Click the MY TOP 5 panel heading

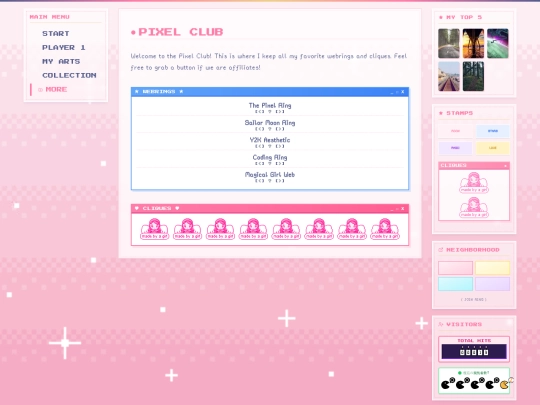464,17
